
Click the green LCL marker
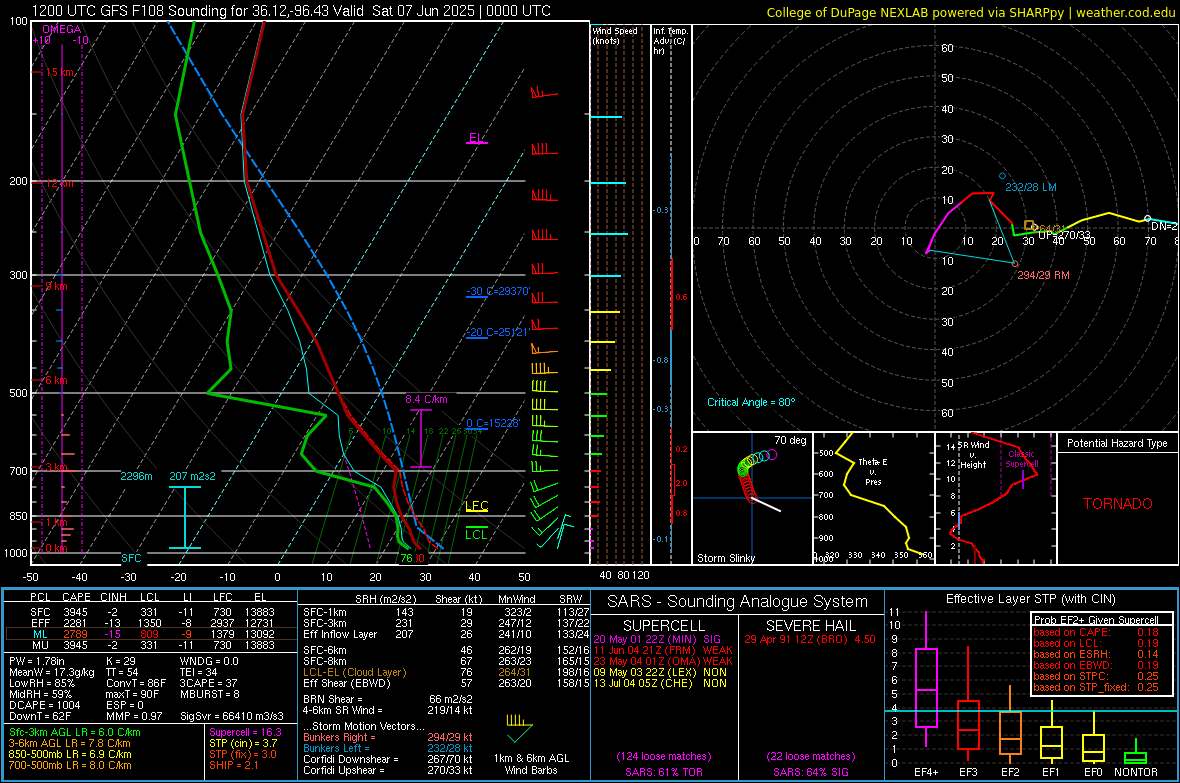476,534
